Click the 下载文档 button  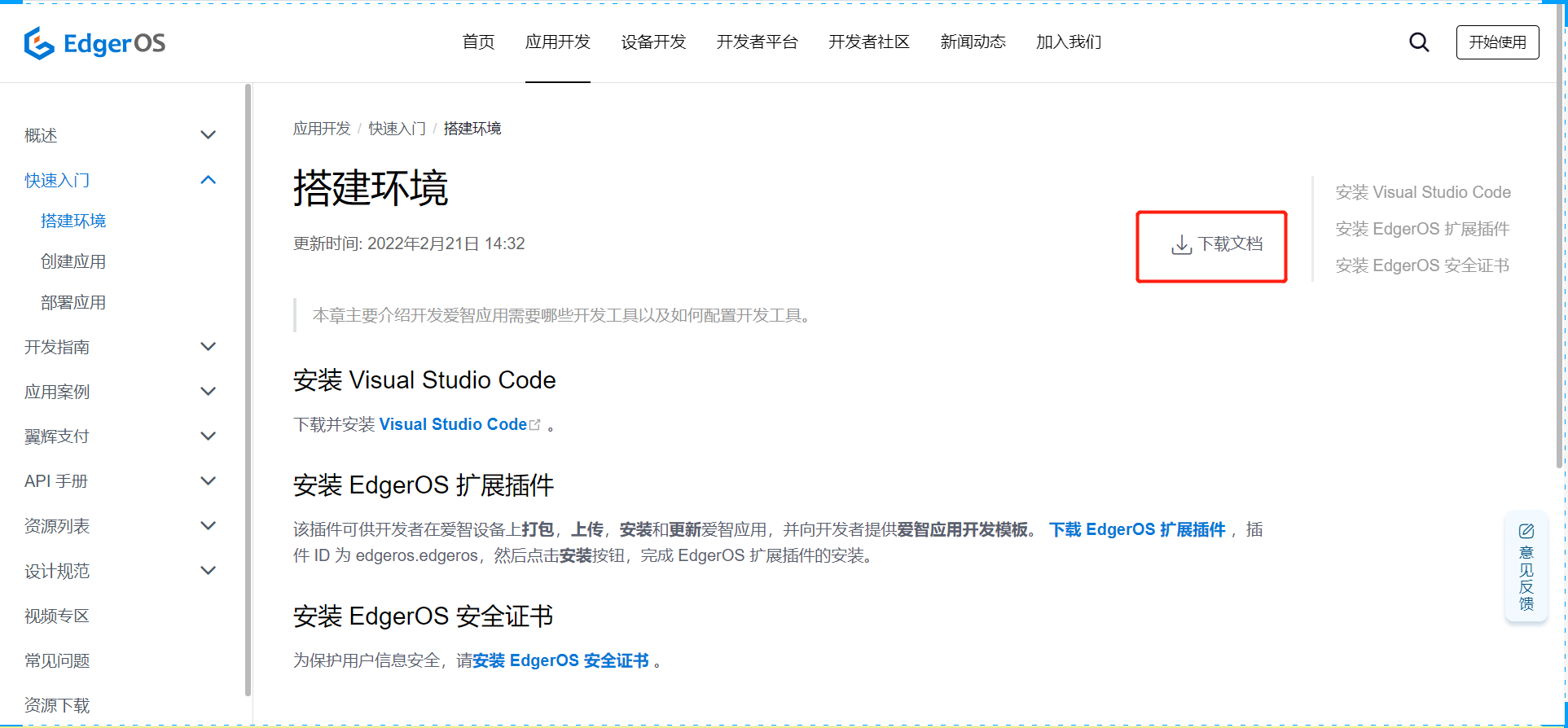1219,244
